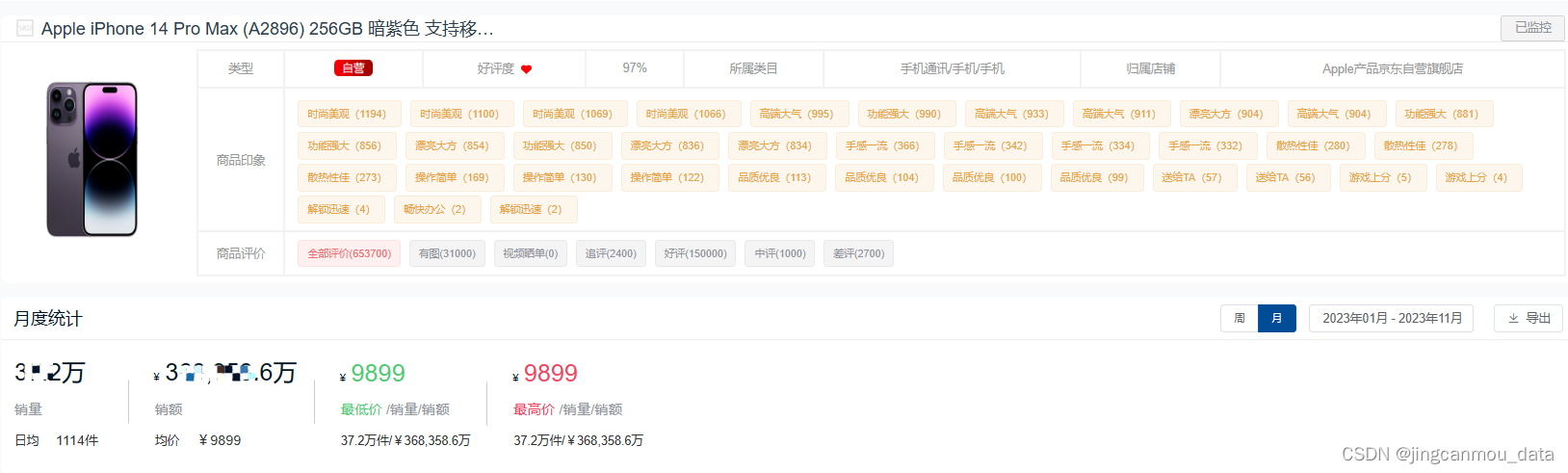The width and height of the screenshot is (1568, 473).
Task: Click the 品质优良 (99) tag
Action: point(1097,177)
